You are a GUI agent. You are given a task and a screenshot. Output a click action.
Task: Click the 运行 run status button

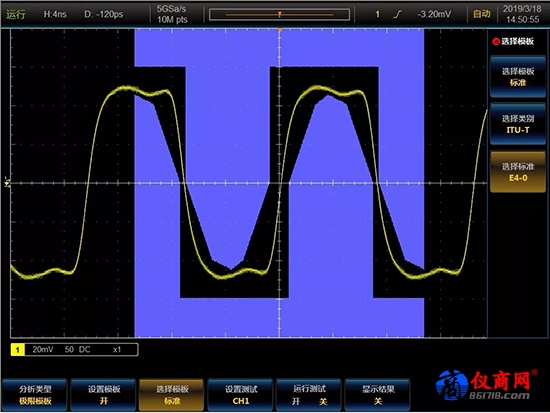pos(16,14)
